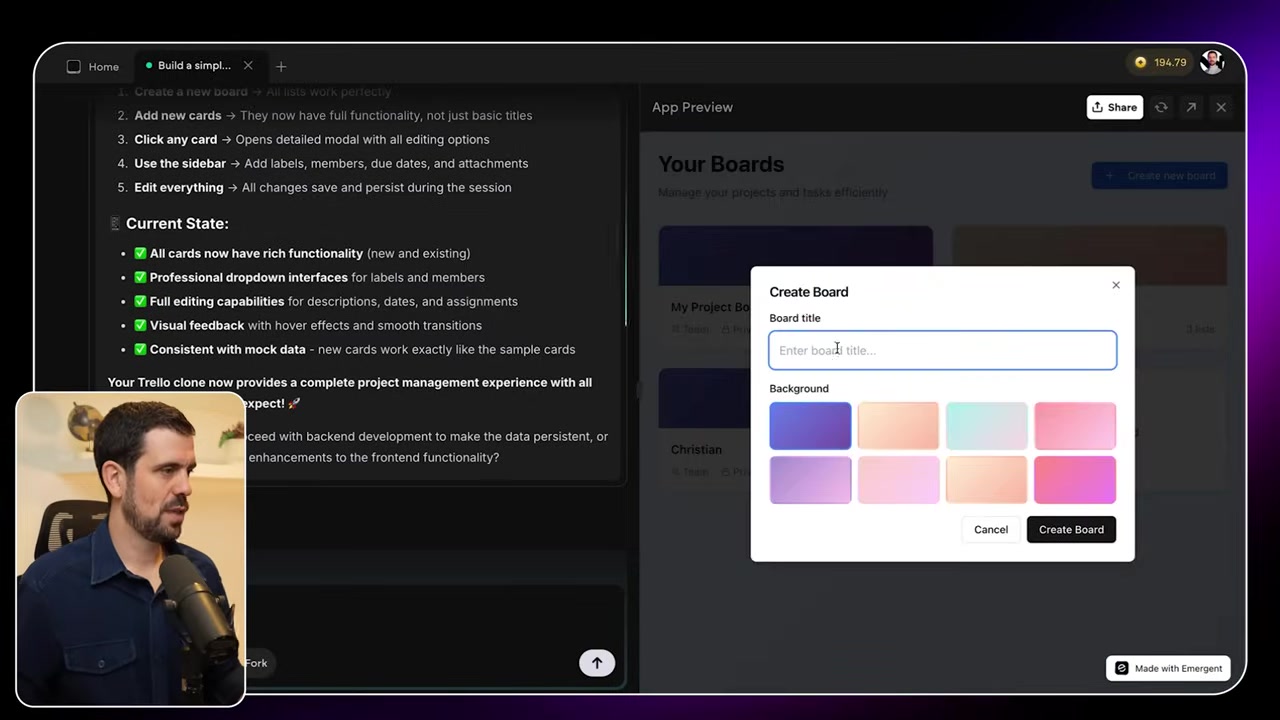The height and width of the screenshot is (720, 1280).
Task: Pick the hot pink bottom-right background swatch
Action: pyautogui.click(x=1074, y=479)
